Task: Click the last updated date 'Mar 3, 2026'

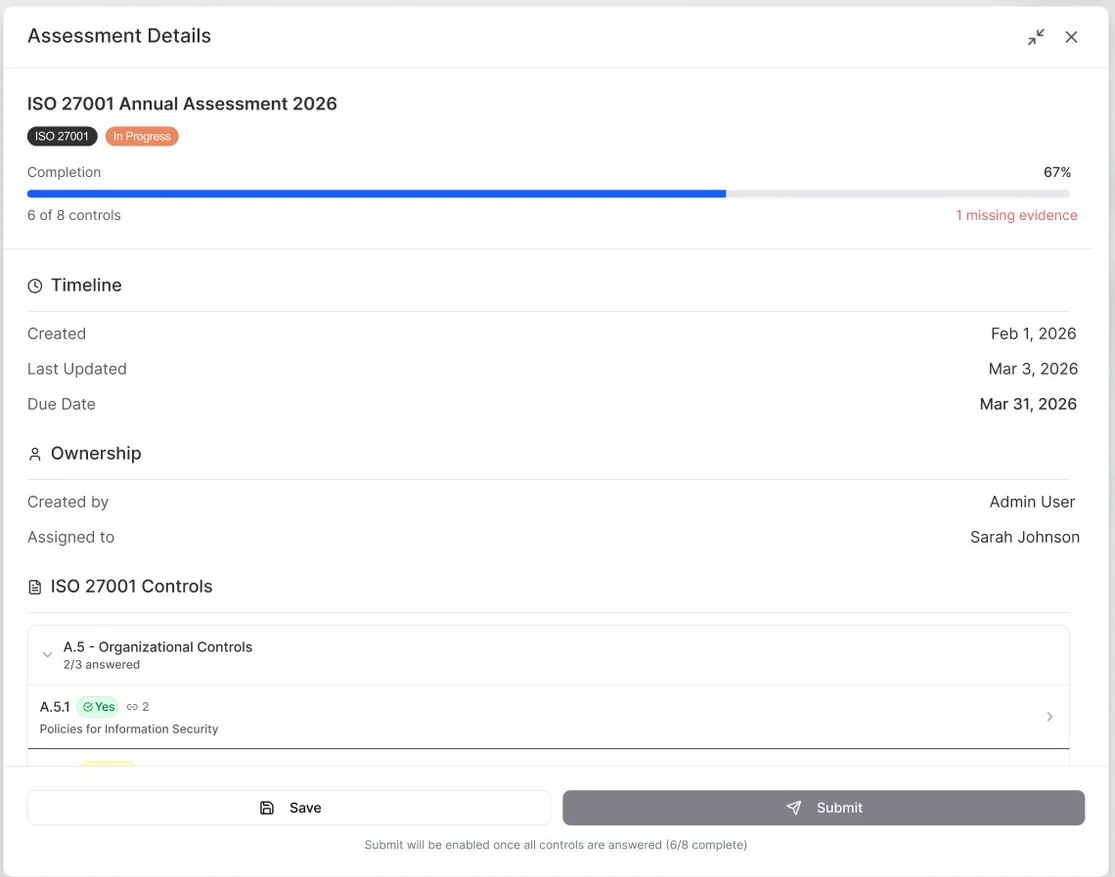Action: 1033,369
